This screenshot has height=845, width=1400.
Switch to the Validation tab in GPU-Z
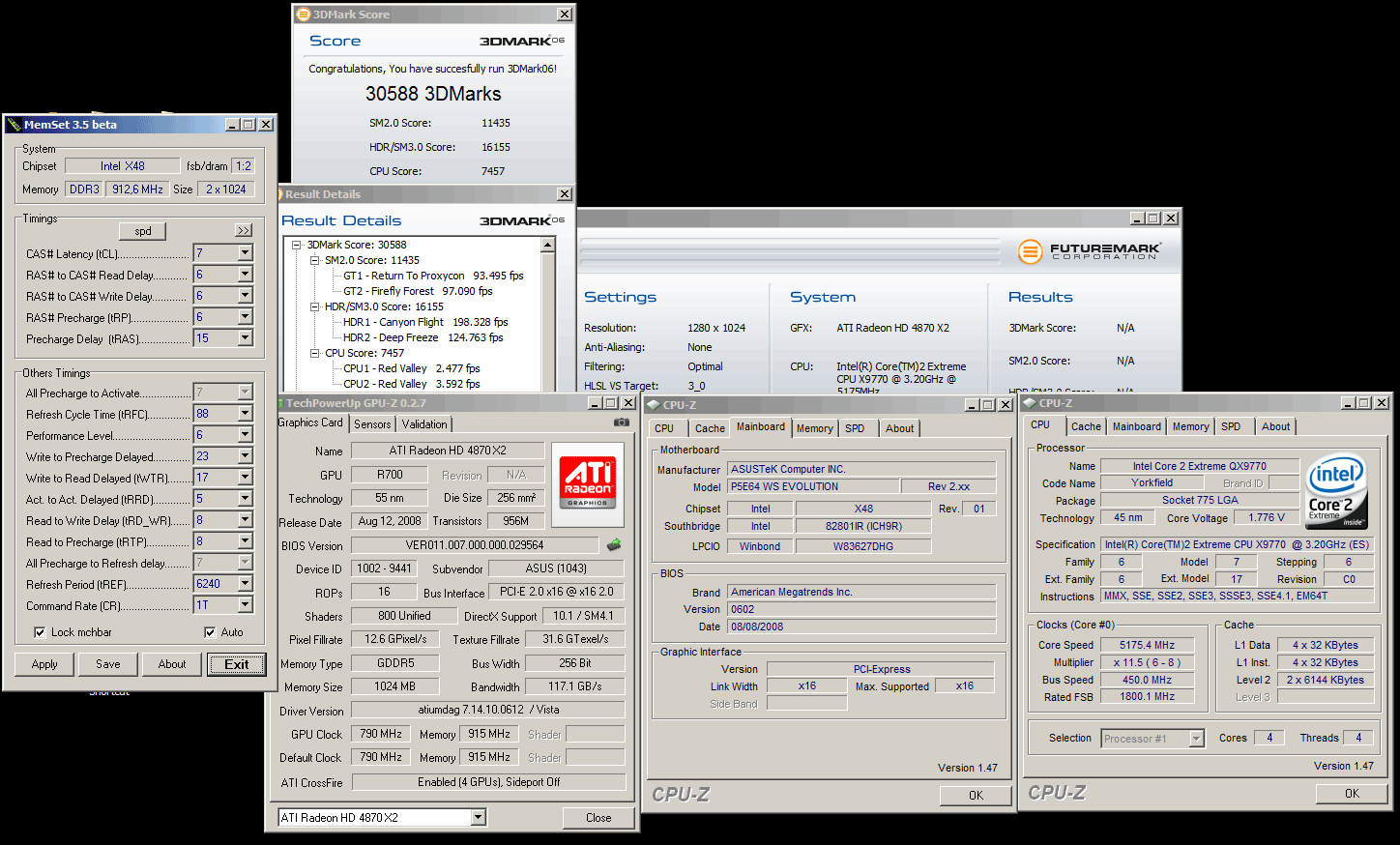click(424, 424)
